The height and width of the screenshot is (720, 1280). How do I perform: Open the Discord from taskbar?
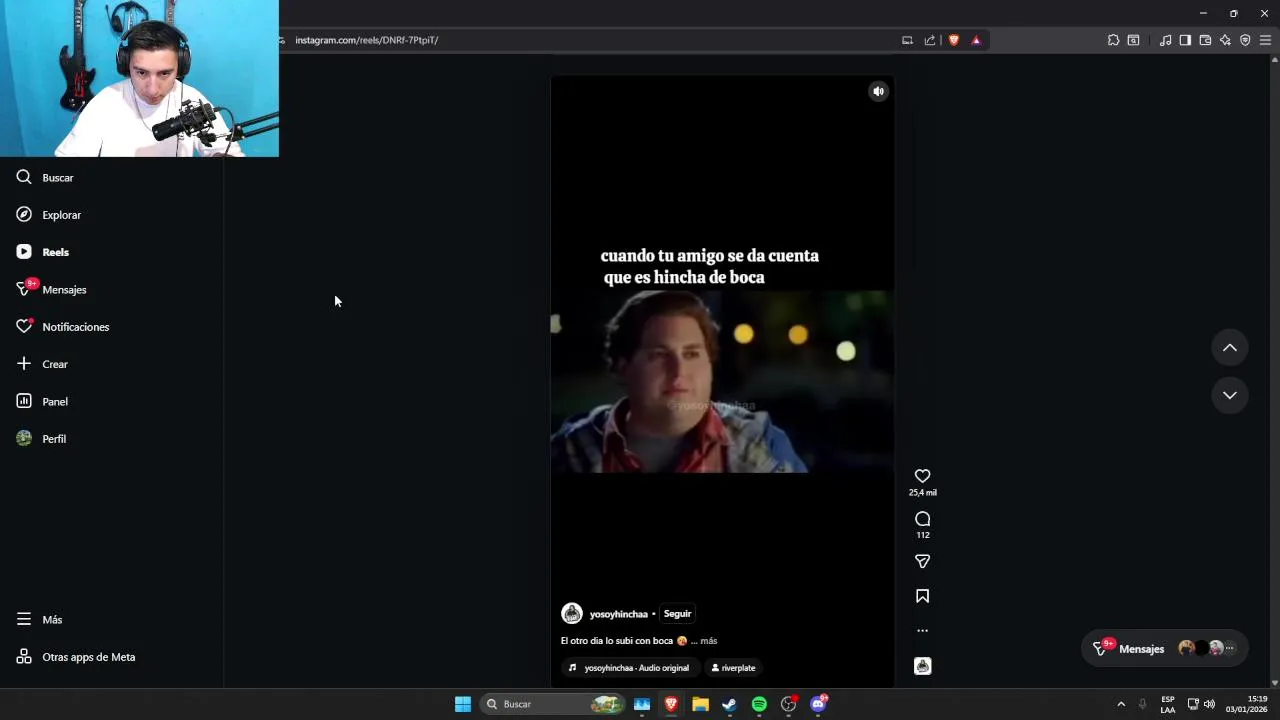tap(818, 704)
